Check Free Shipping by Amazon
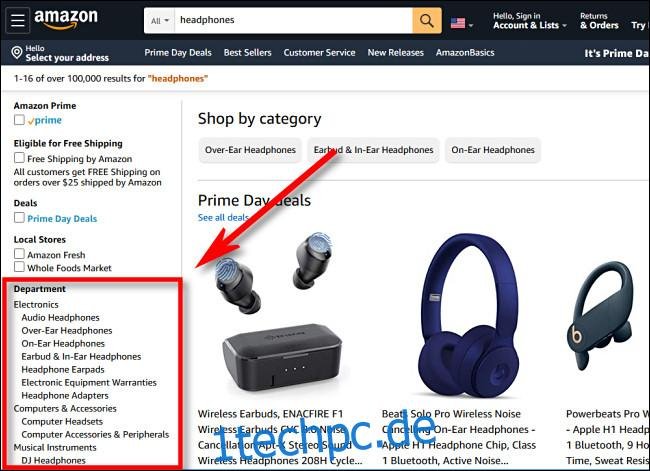Image resolution: width=650 pixels, height=471 pixels. pos(19,158)
